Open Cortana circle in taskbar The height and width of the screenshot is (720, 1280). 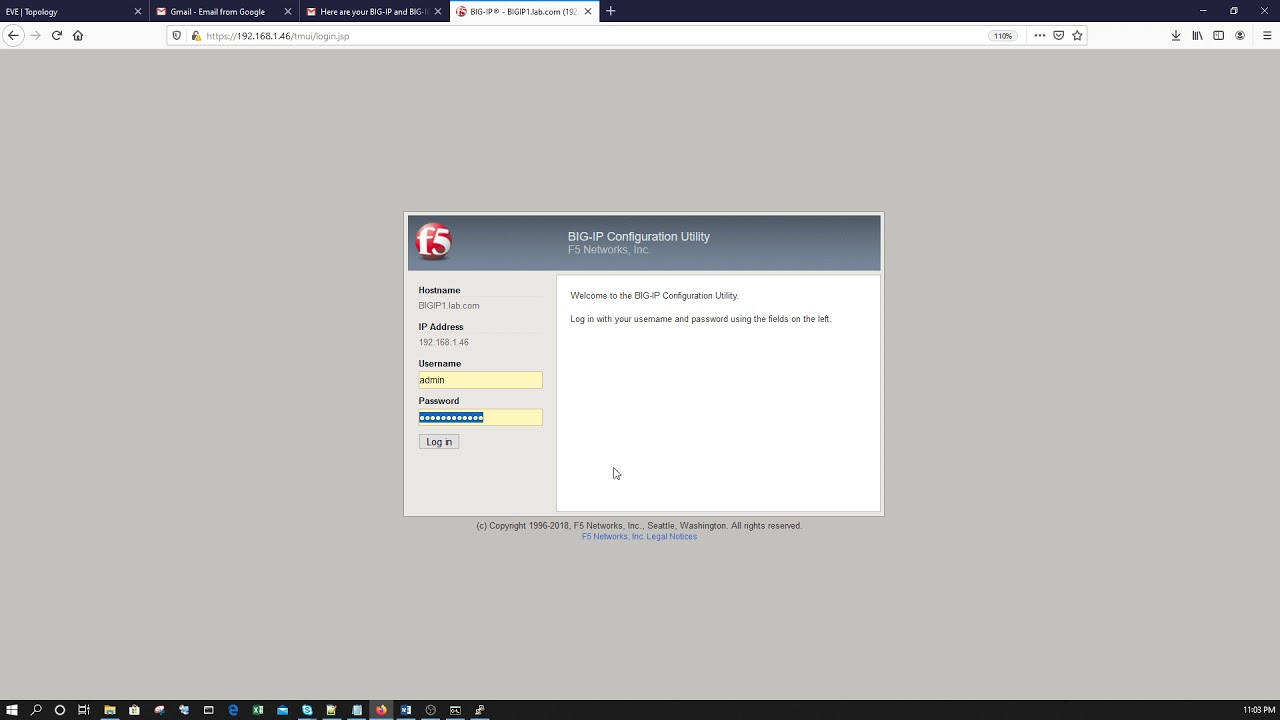tap(60, 710)
